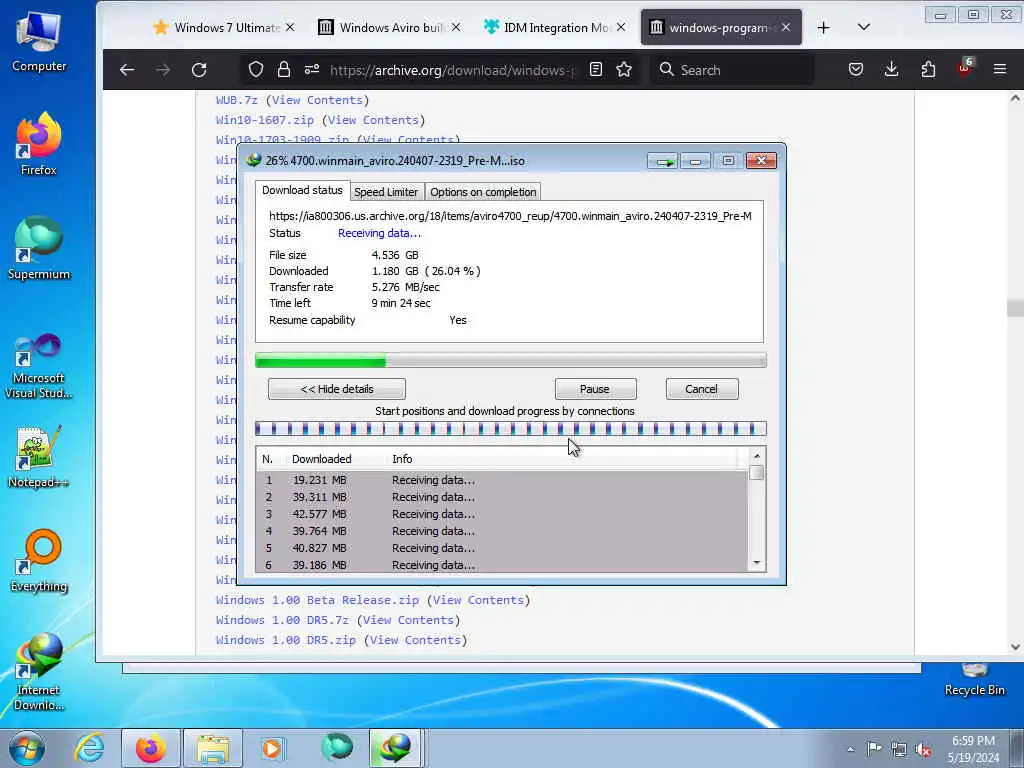Open the Supermium desktop shortcut
The height and width of the screenshot is (768, 1024).
[39, 248]
